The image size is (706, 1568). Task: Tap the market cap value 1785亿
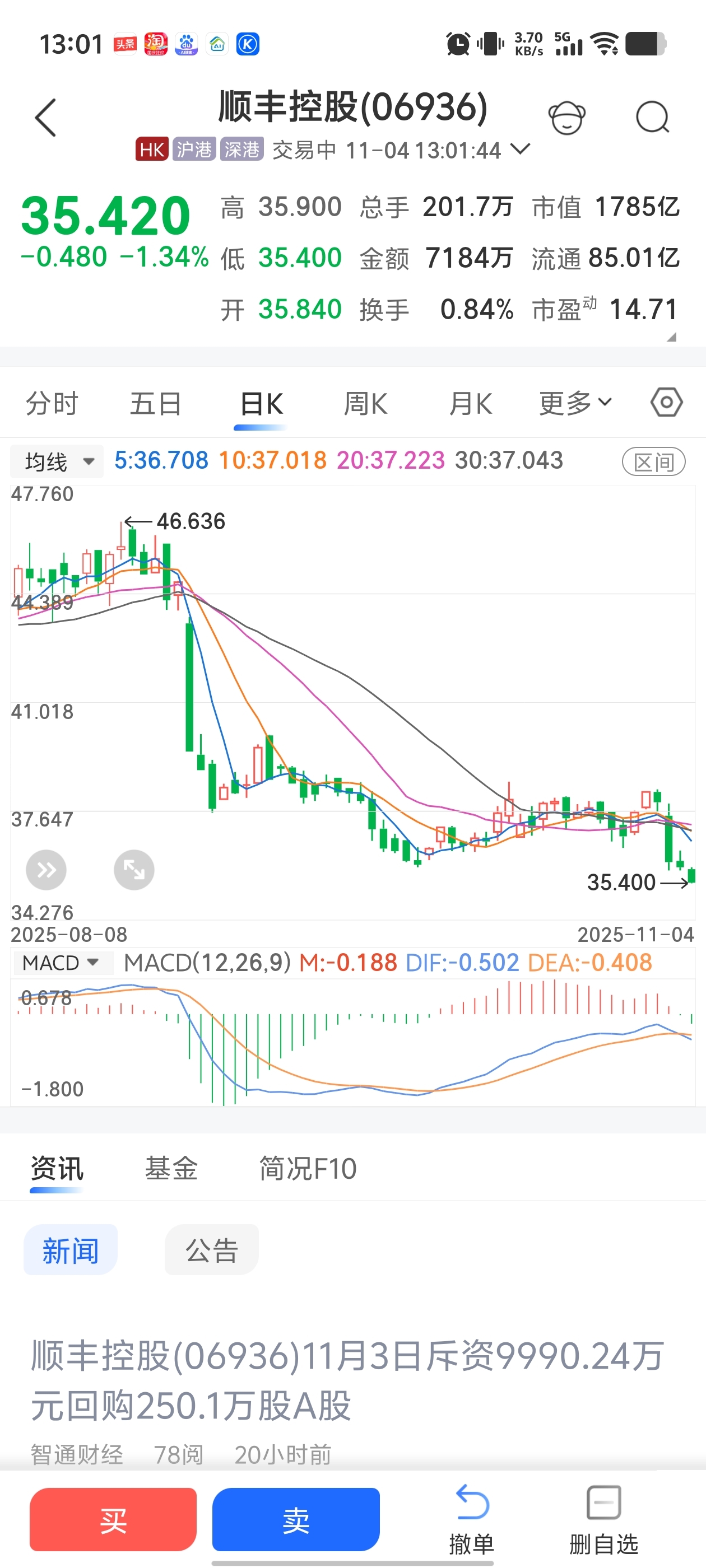point(637,207)
